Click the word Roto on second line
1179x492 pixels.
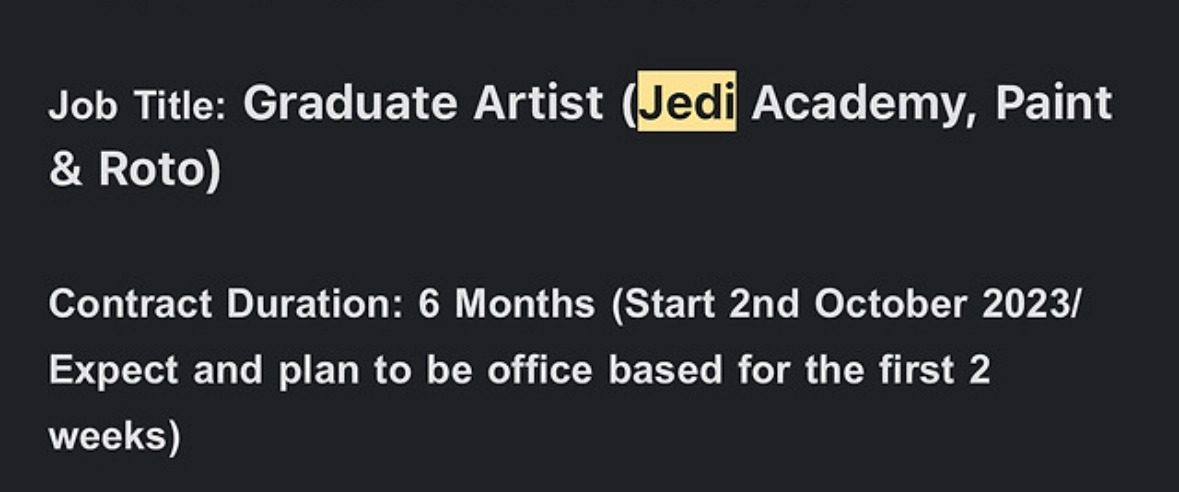click(152, 169)
